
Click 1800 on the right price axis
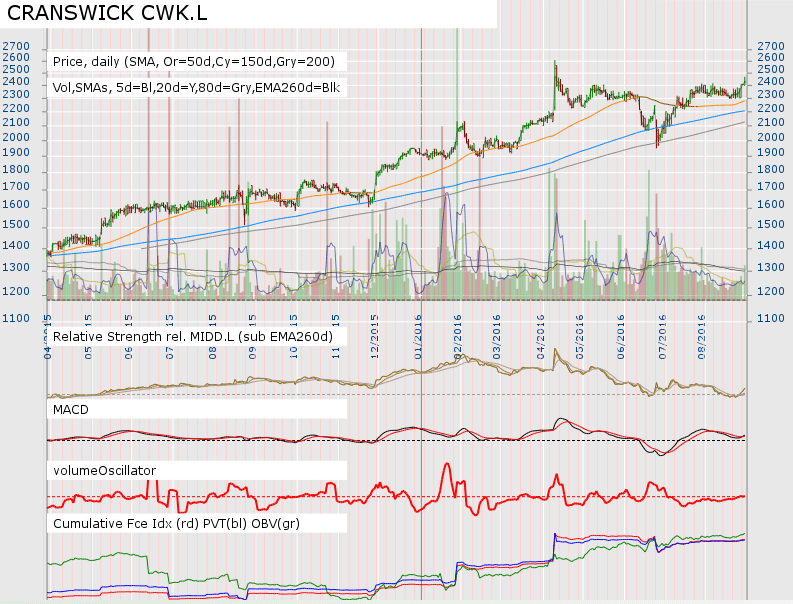click(x=771, y=169)
